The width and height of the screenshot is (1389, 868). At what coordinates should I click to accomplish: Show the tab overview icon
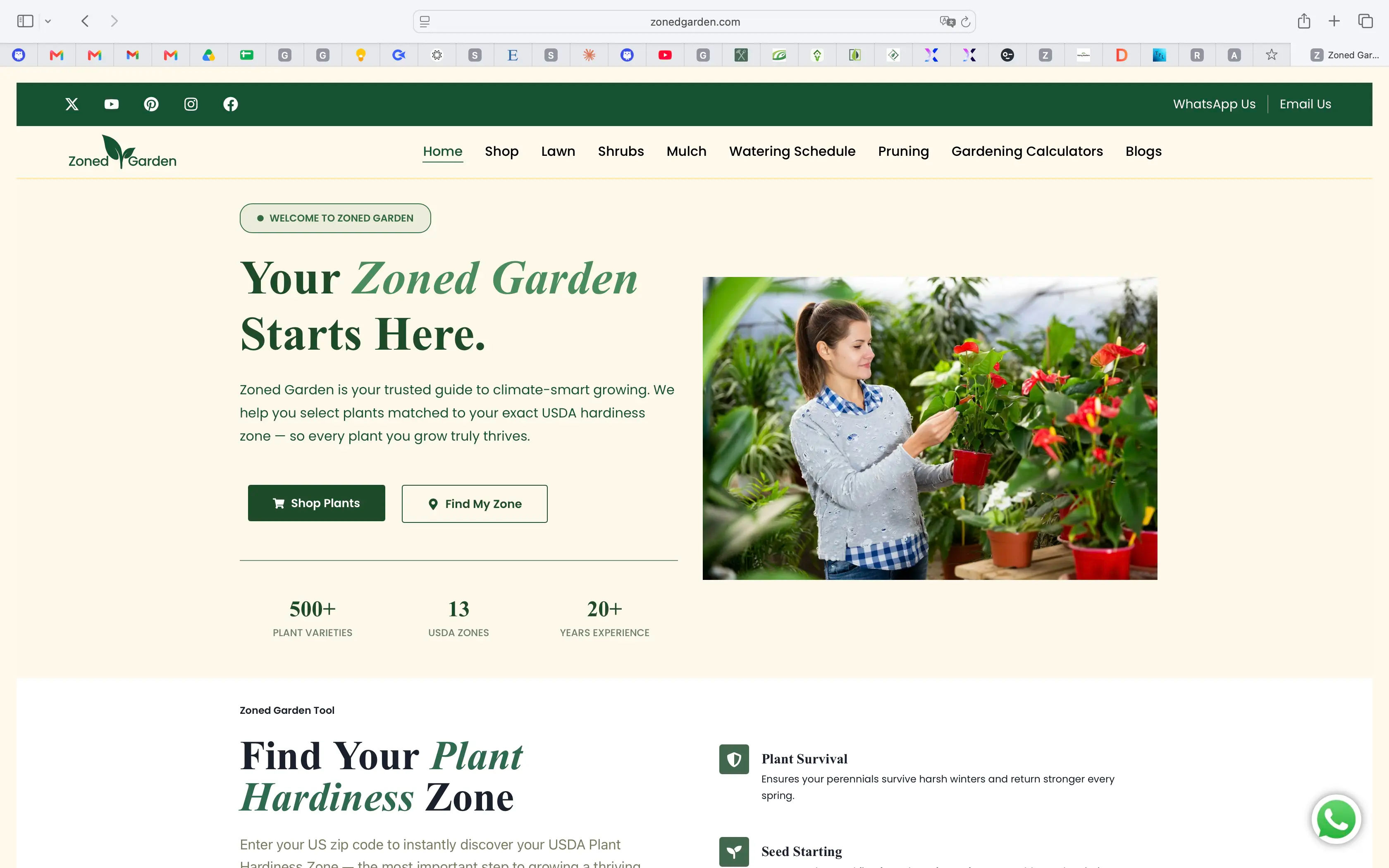[1365, 21]
